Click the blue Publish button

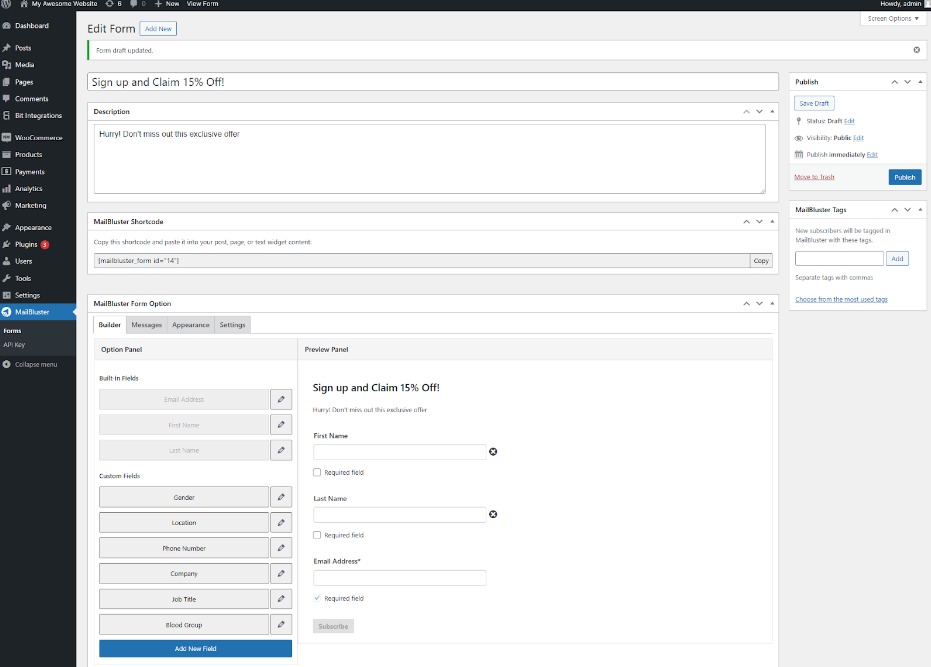click(904, 177)
